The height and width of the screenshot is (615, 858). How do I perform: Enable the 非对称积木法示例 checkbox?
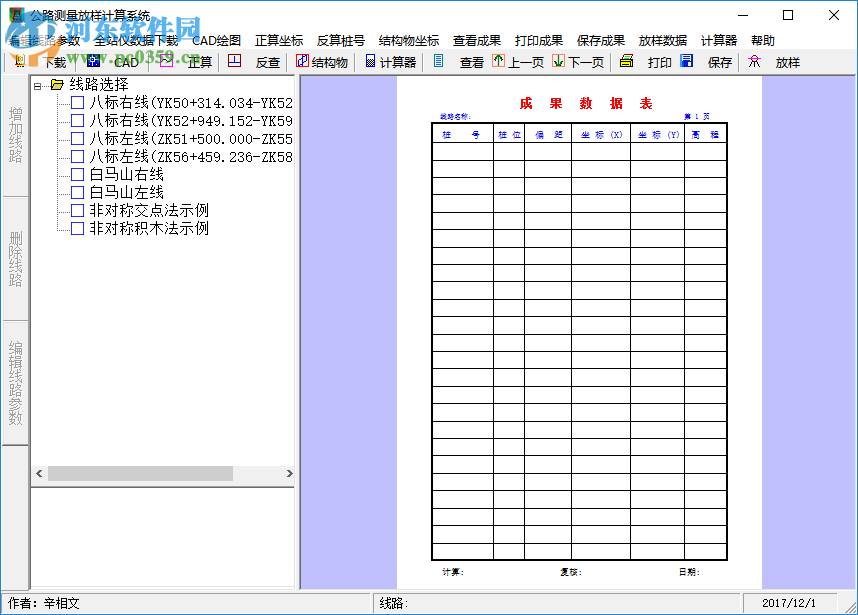click(78, 229)
